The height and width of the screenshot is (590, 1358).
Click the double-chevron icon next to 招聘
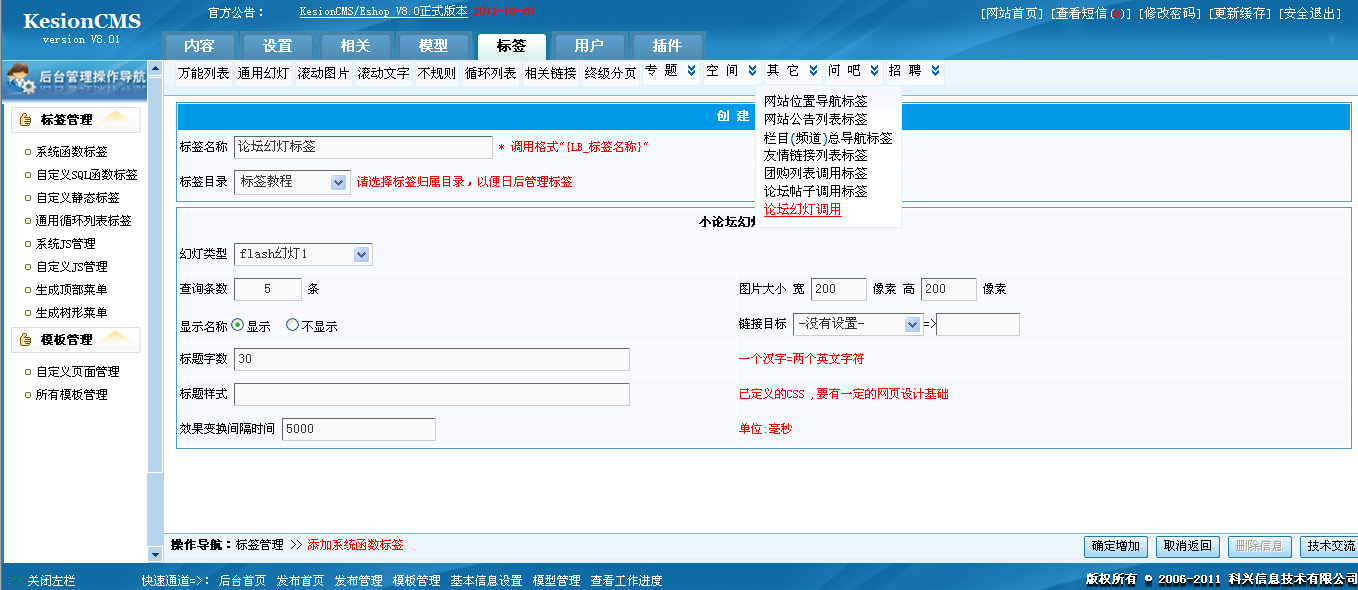tap(935, 71)
